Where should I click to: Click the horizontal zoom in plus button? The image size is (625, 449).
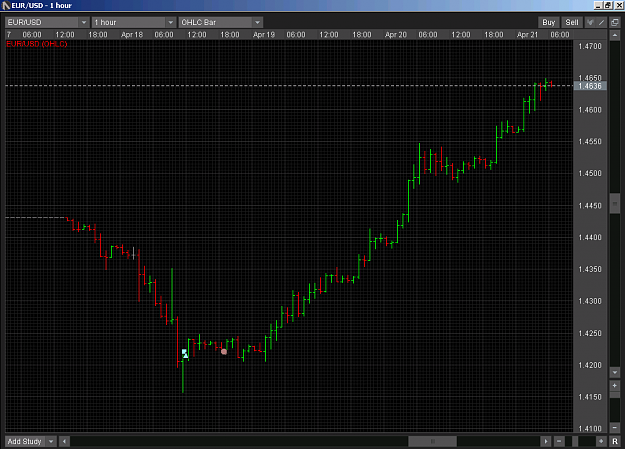tap(601, 441)
